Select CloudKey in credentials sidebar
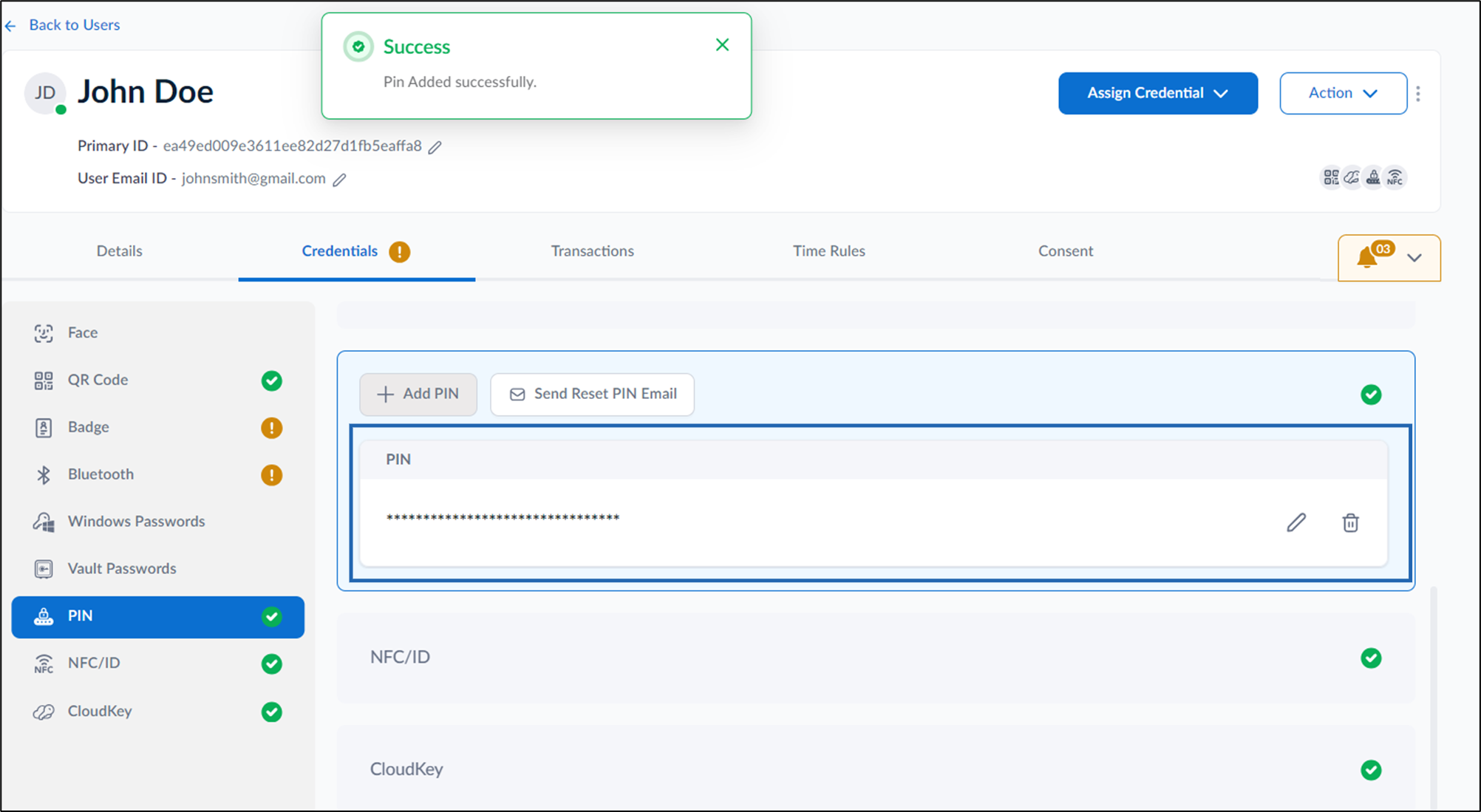The image size is (1481, 812). (157, 712)
